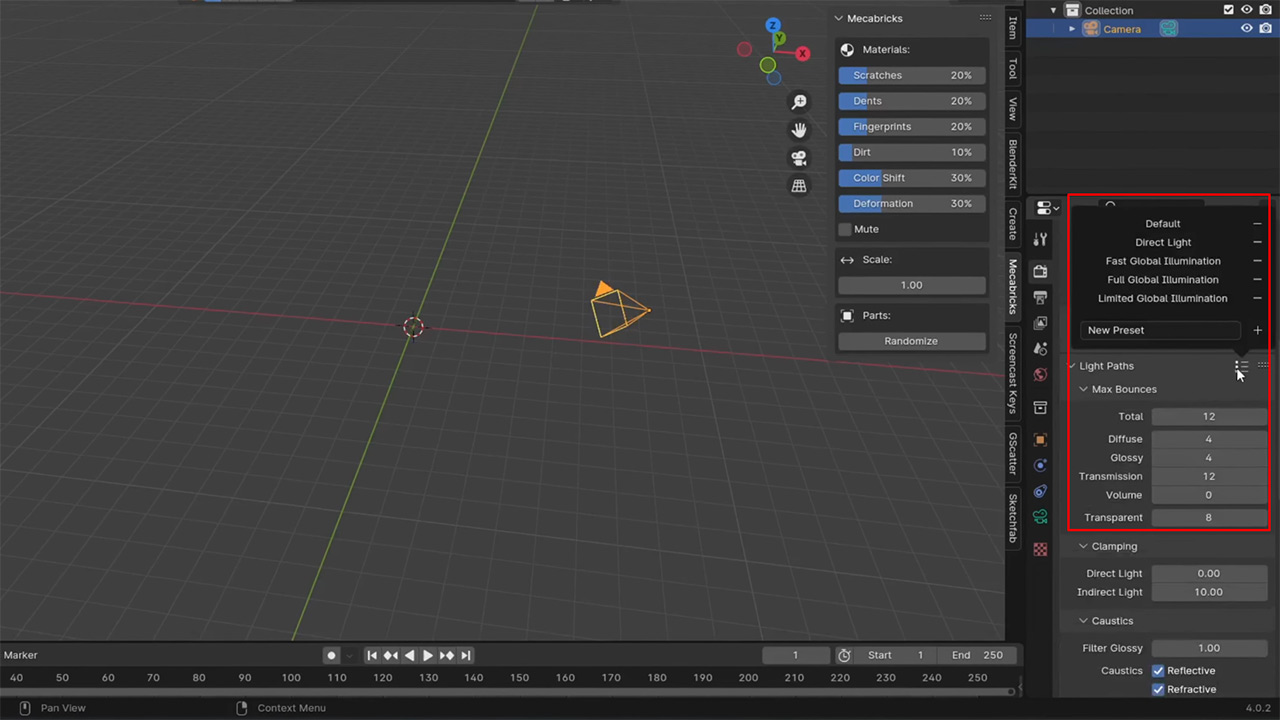Click the red X axis on navigation gizmo
Screen dimensions: 1280x720
803,53
